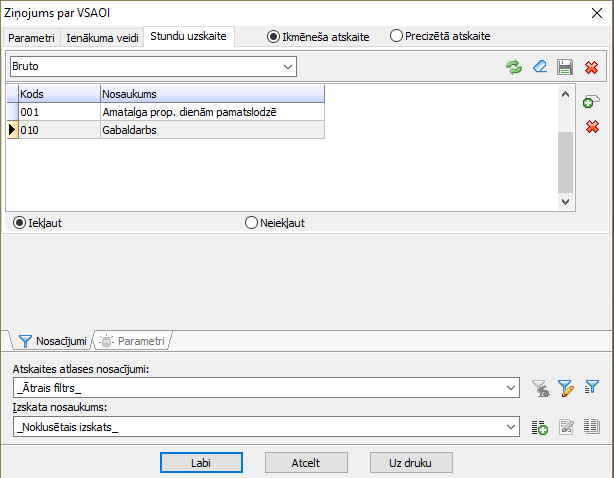Choose the Precizētā atskaite option

pyautogui.click(x=396, y=36)
